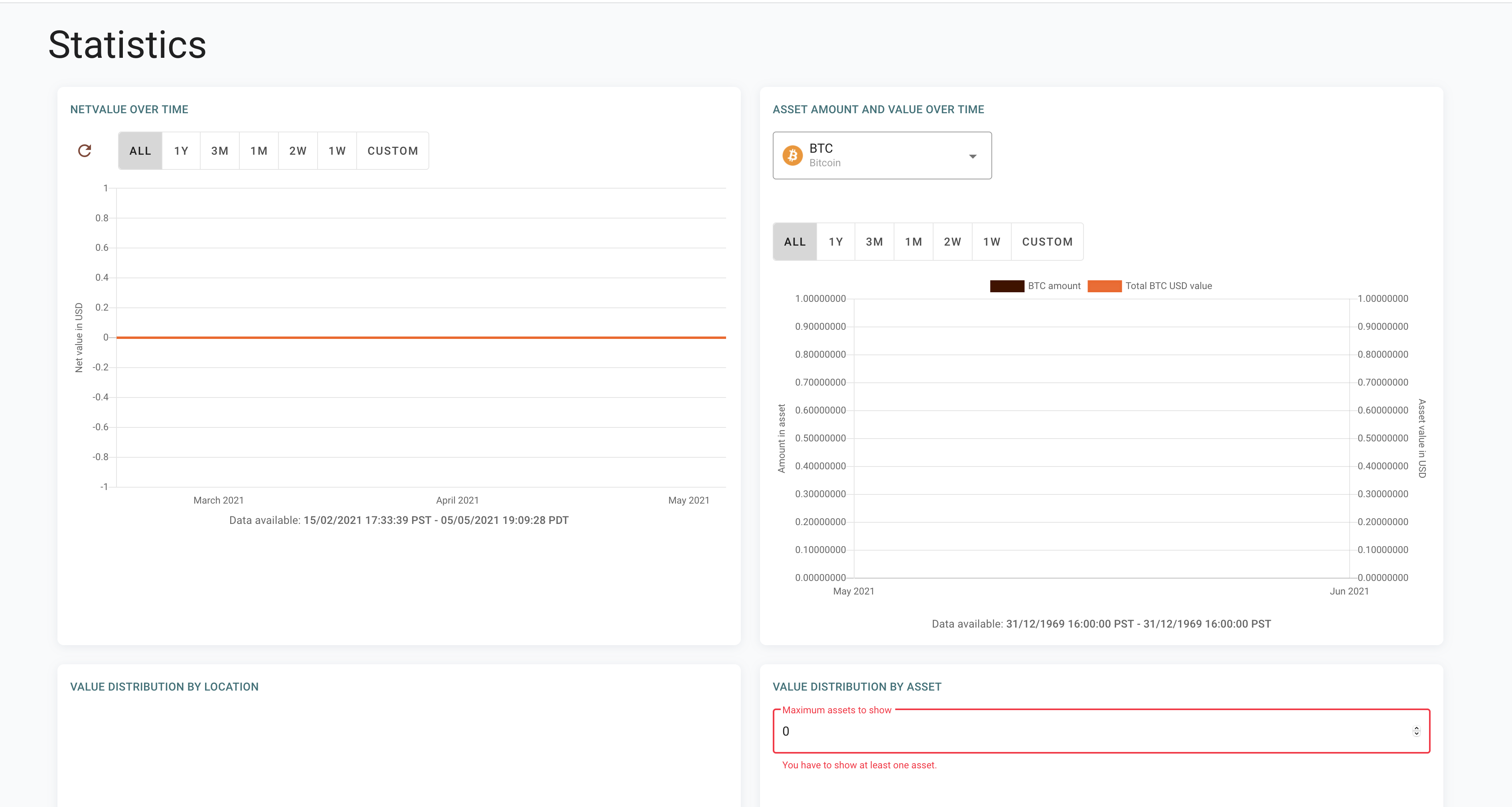Choose CUSTOM range in Asset Amount chart
Screen dimensions: 1512x807
pyautogui.click(x=1047, y=242)
